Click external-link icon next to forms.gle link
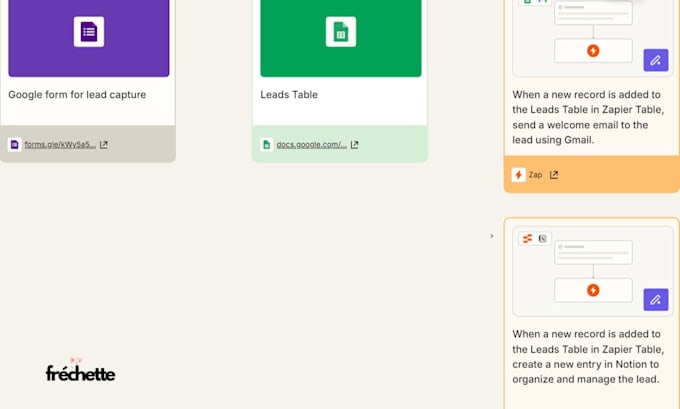This screenshot has height=409, width=680. pyautogui.click(x=104, y=144)
